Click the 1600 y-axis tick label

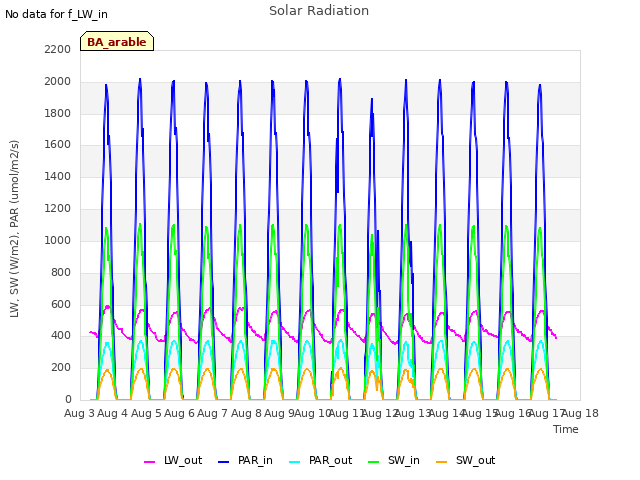coord(58,144)
